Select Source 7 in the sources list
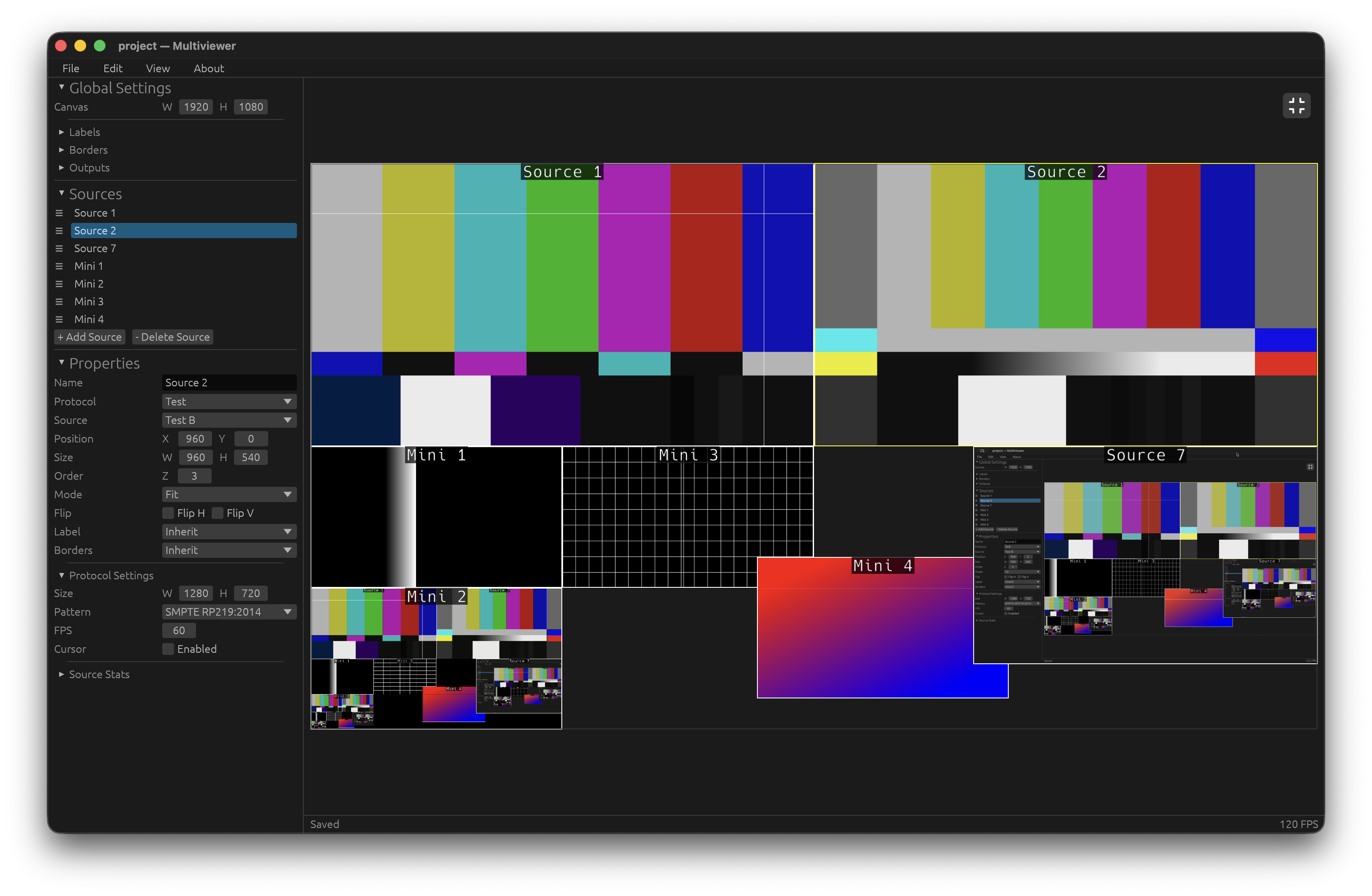Image resolution: width=1372 pixels, height=896 pixels. 183,248
